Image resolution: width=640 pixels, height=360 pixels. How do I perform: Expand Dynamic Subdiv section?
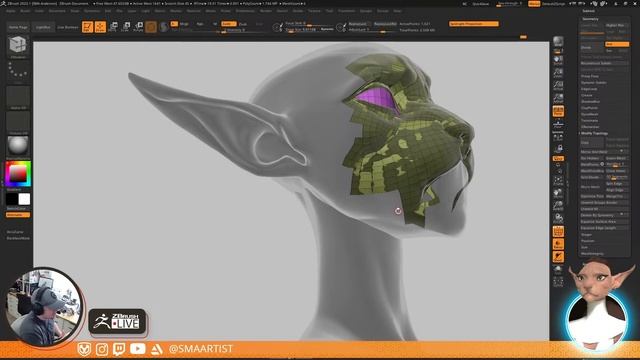pos(593,82)
